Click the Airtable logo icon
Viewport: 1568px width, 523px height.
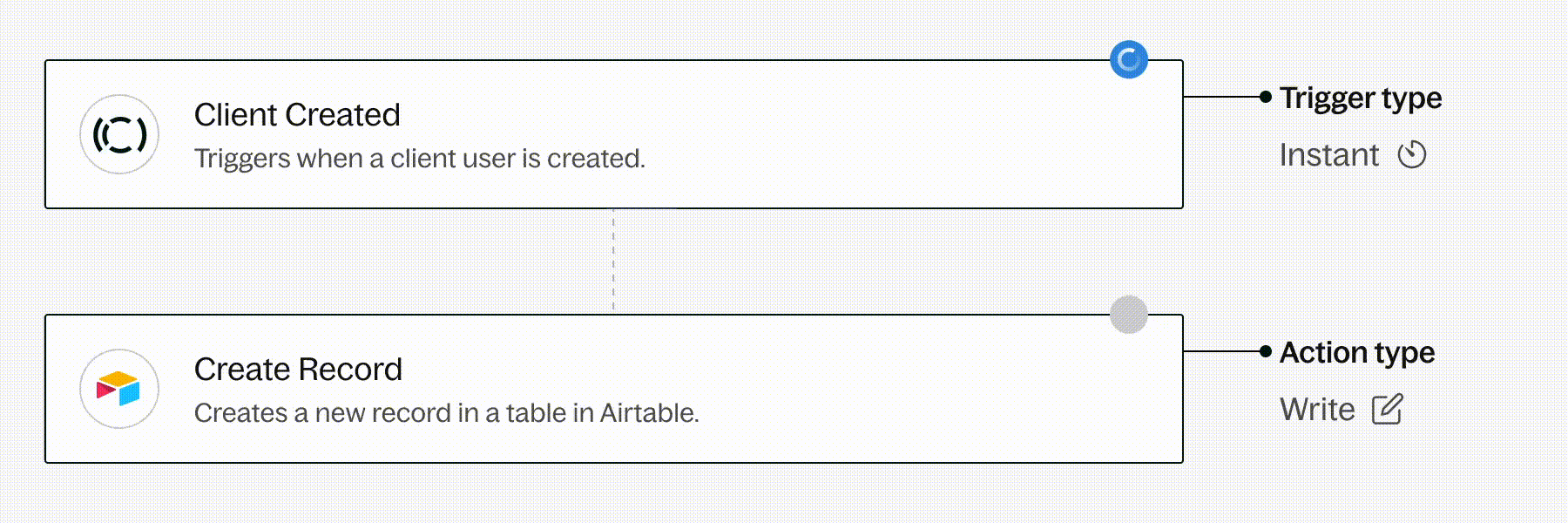(119, 389)
